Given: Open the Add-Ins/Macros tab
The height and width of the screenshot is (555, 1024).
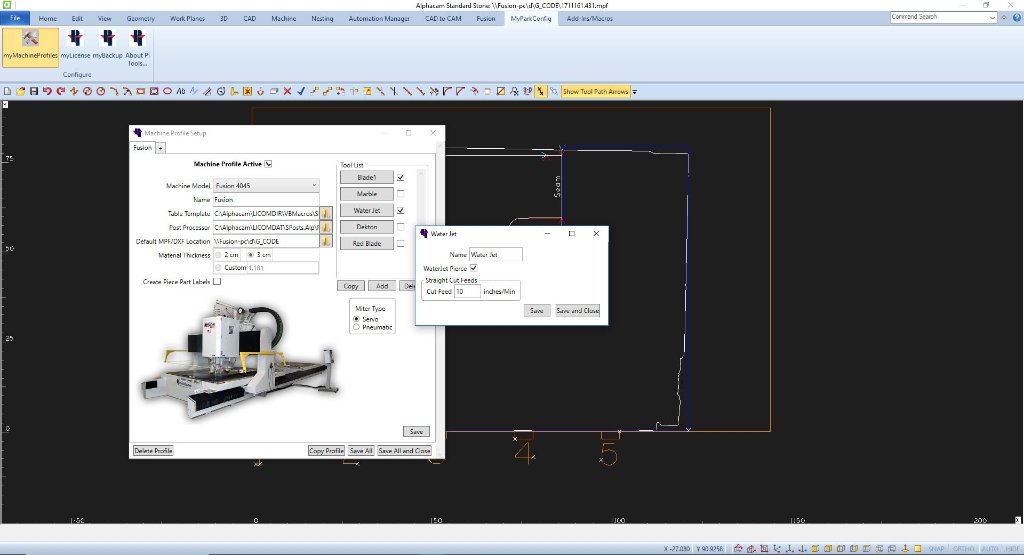Looking at the screenshot, I should (x=590, y=18).
